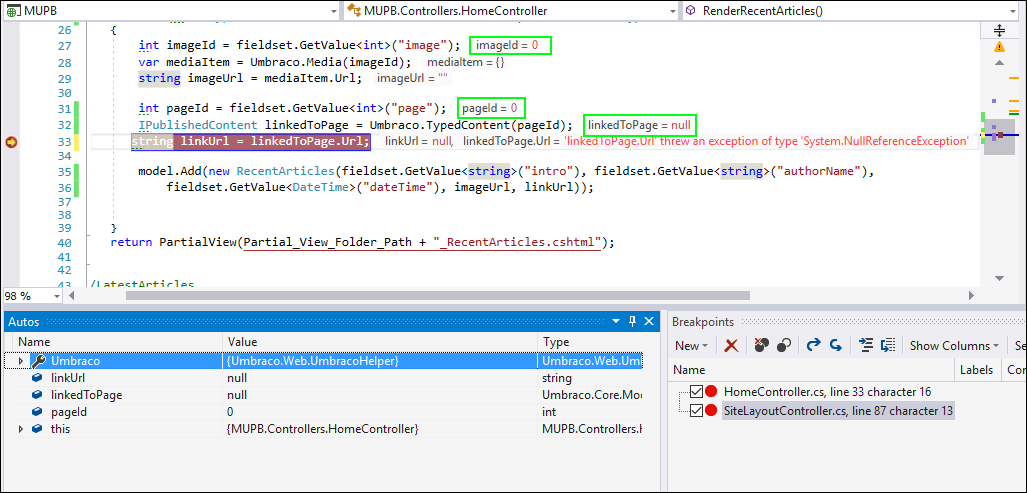Click the NullReferenceException message on line 33
1027x493 pixels.
(766, 141)
